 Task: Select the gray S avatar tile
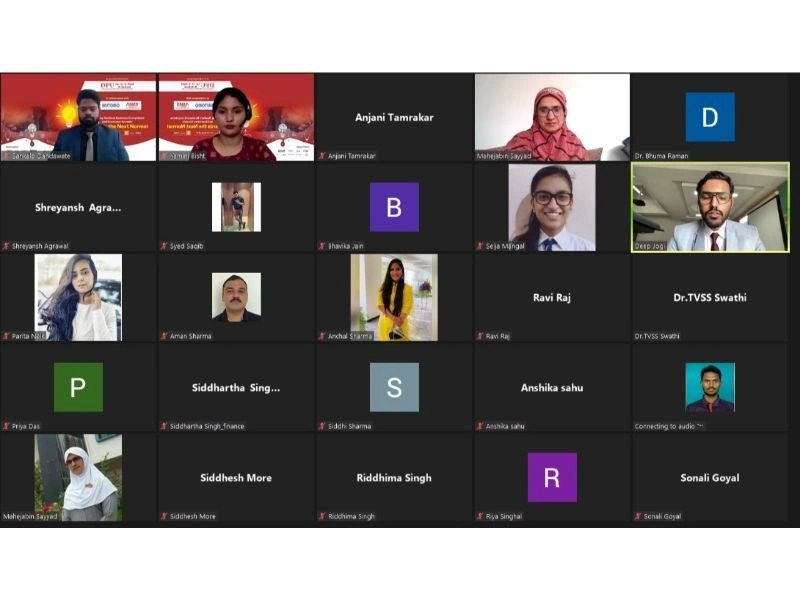click(394, 387)
